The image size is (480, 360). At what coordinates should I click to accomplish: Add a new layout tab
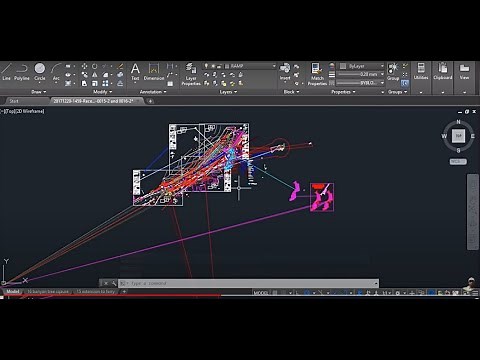coord(124,291)
